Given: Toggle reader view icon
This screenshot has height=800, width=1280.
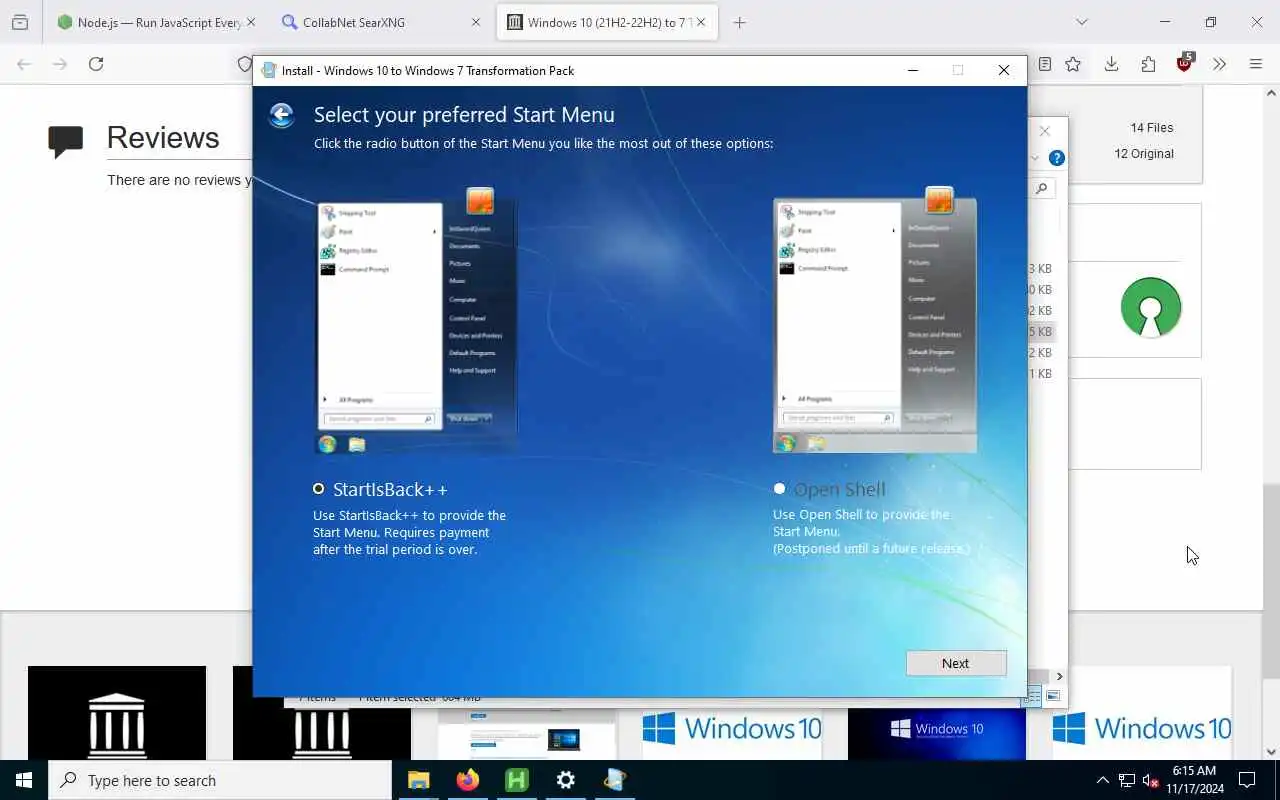Looking at the screenshot, I should coord(1044,64).
